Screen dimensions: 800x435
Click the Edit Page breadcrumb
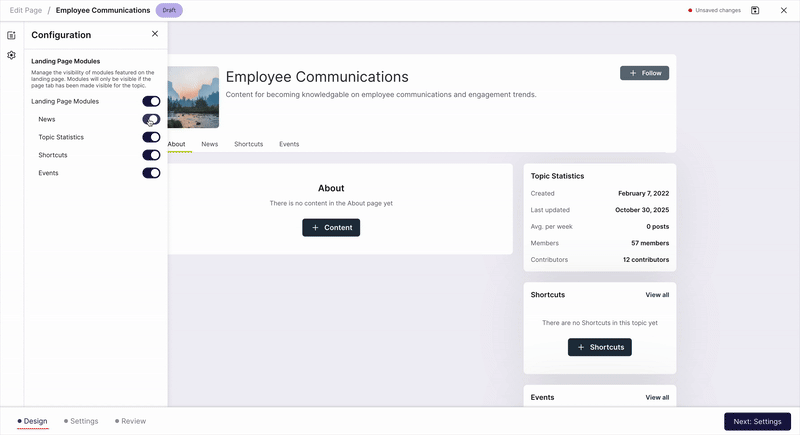coord(26,10)
